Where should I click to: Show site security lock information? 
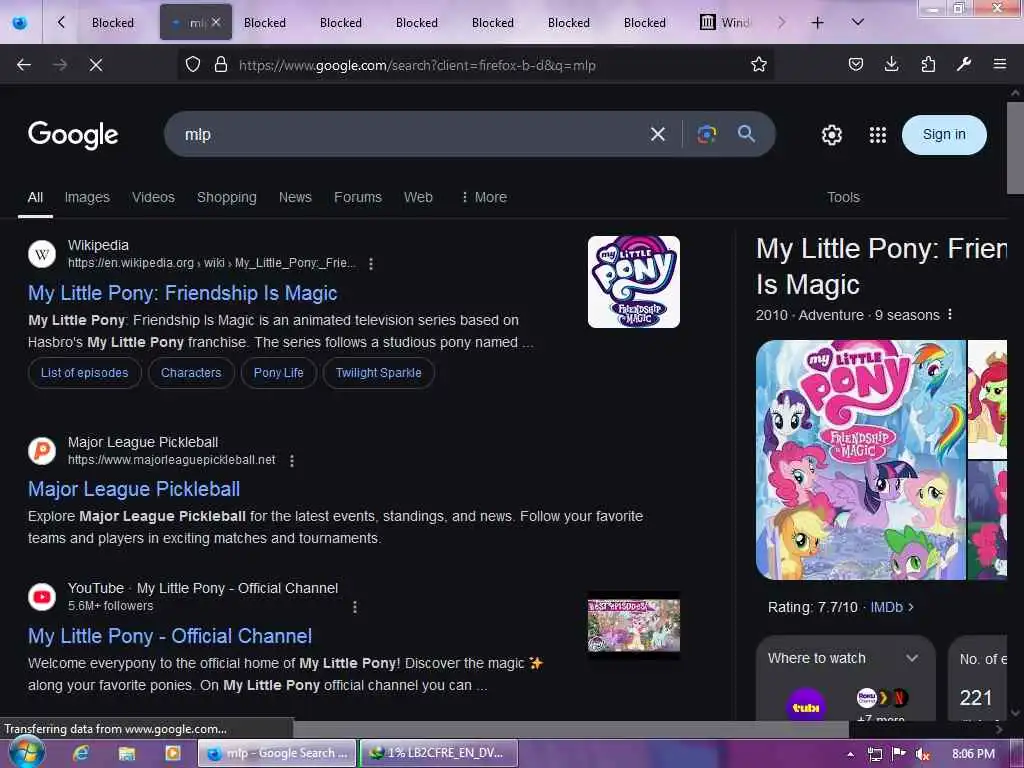(x=221, y=65)
